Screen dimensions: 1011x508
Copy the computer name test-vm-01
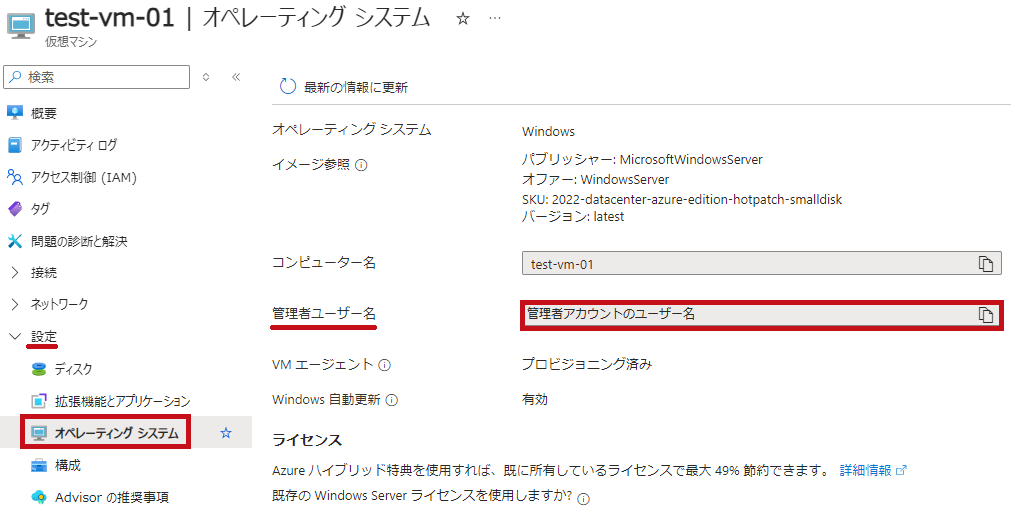click(x=985, y=264)
